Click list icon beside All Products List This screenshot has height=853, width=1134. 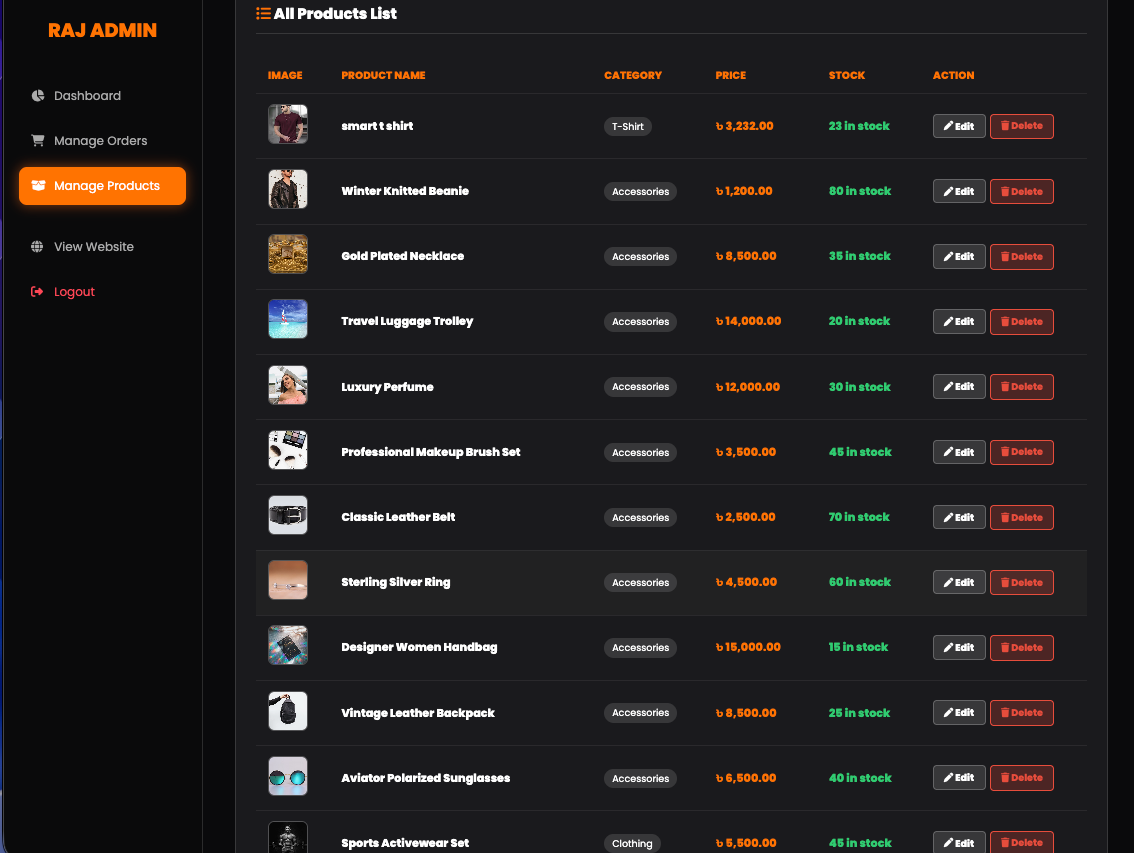[x=263, y=13]
